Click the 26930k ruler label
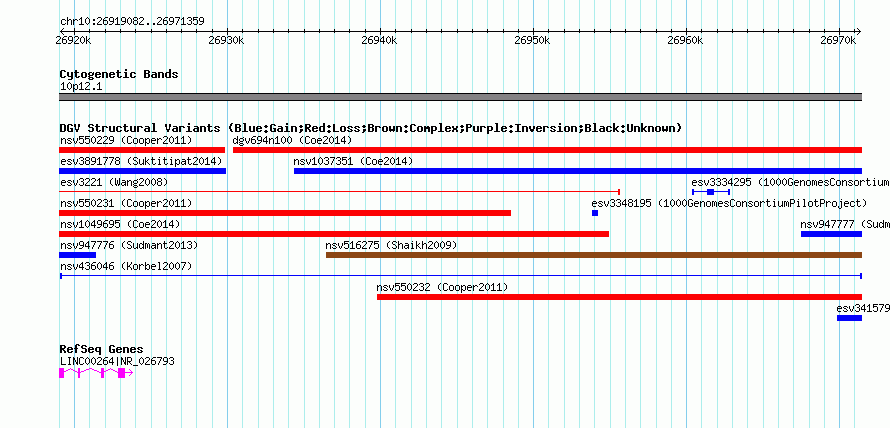Viewport: 890px width, 428px height. [x=226, y=40]
